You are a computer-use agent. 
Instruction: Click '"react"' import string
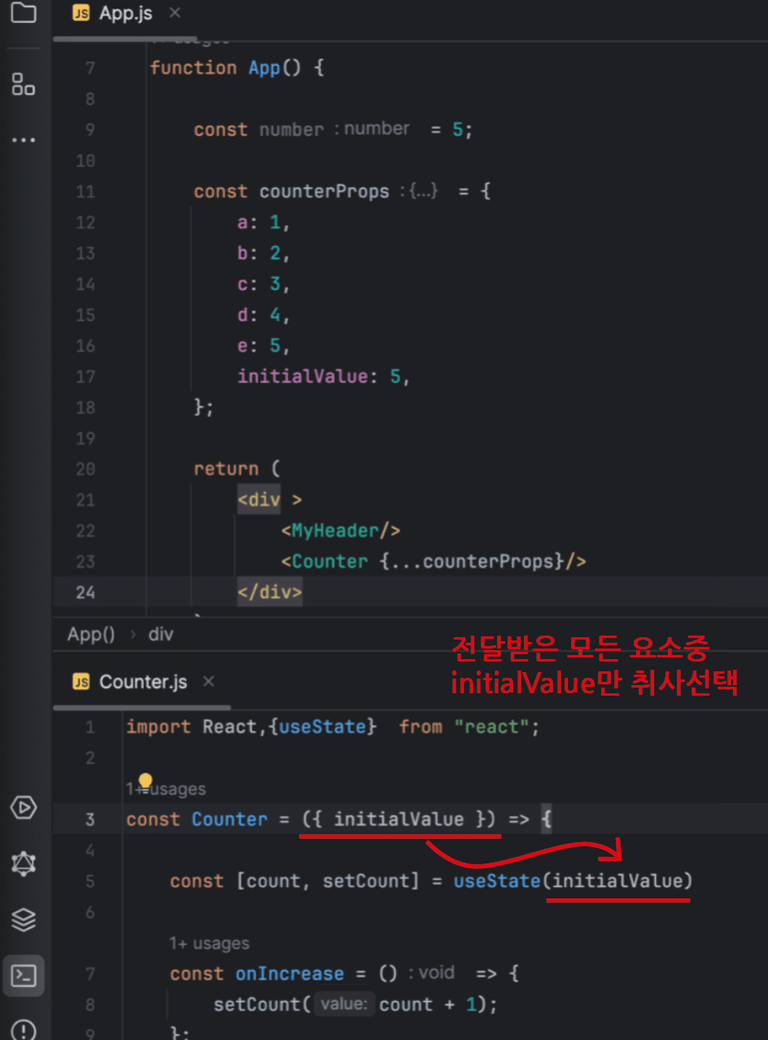(491, 727)
